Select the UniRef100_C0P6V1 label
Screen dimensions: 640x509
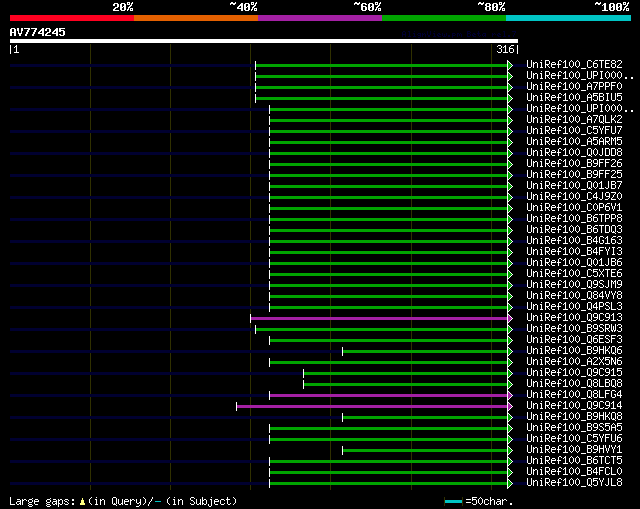click(574, 208)
